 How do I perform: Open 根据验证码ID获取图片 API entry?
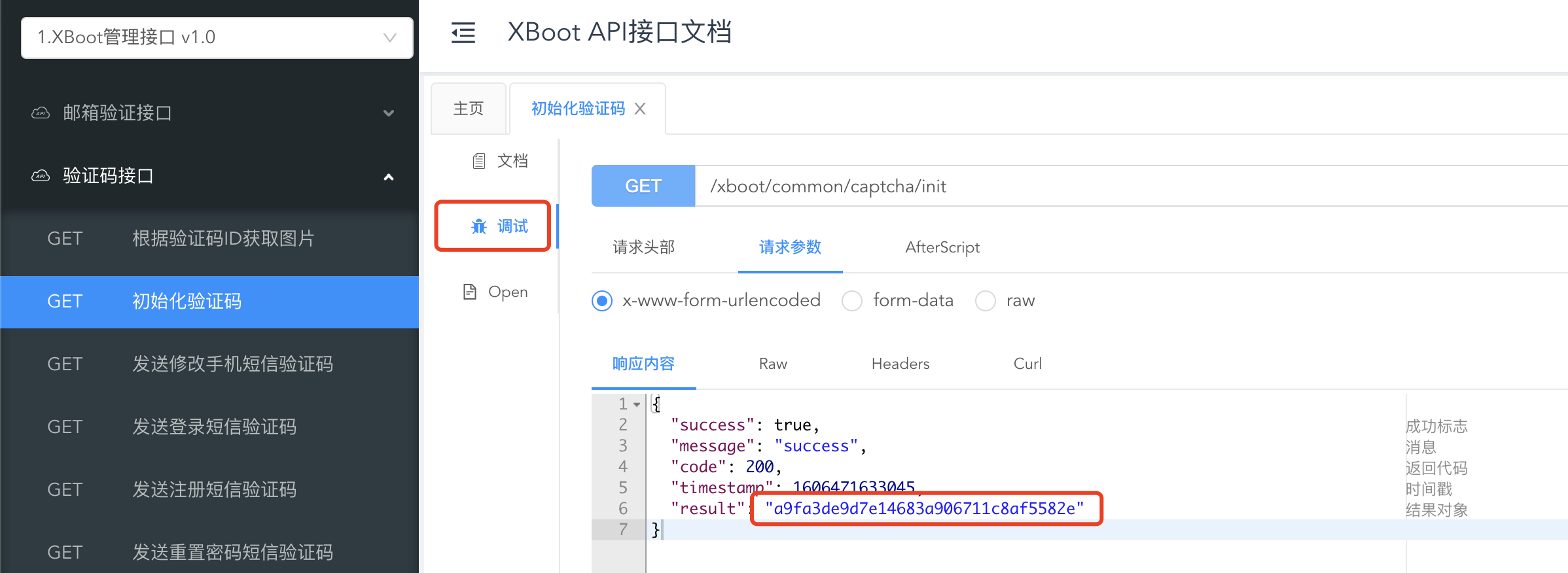click(209, 238)
